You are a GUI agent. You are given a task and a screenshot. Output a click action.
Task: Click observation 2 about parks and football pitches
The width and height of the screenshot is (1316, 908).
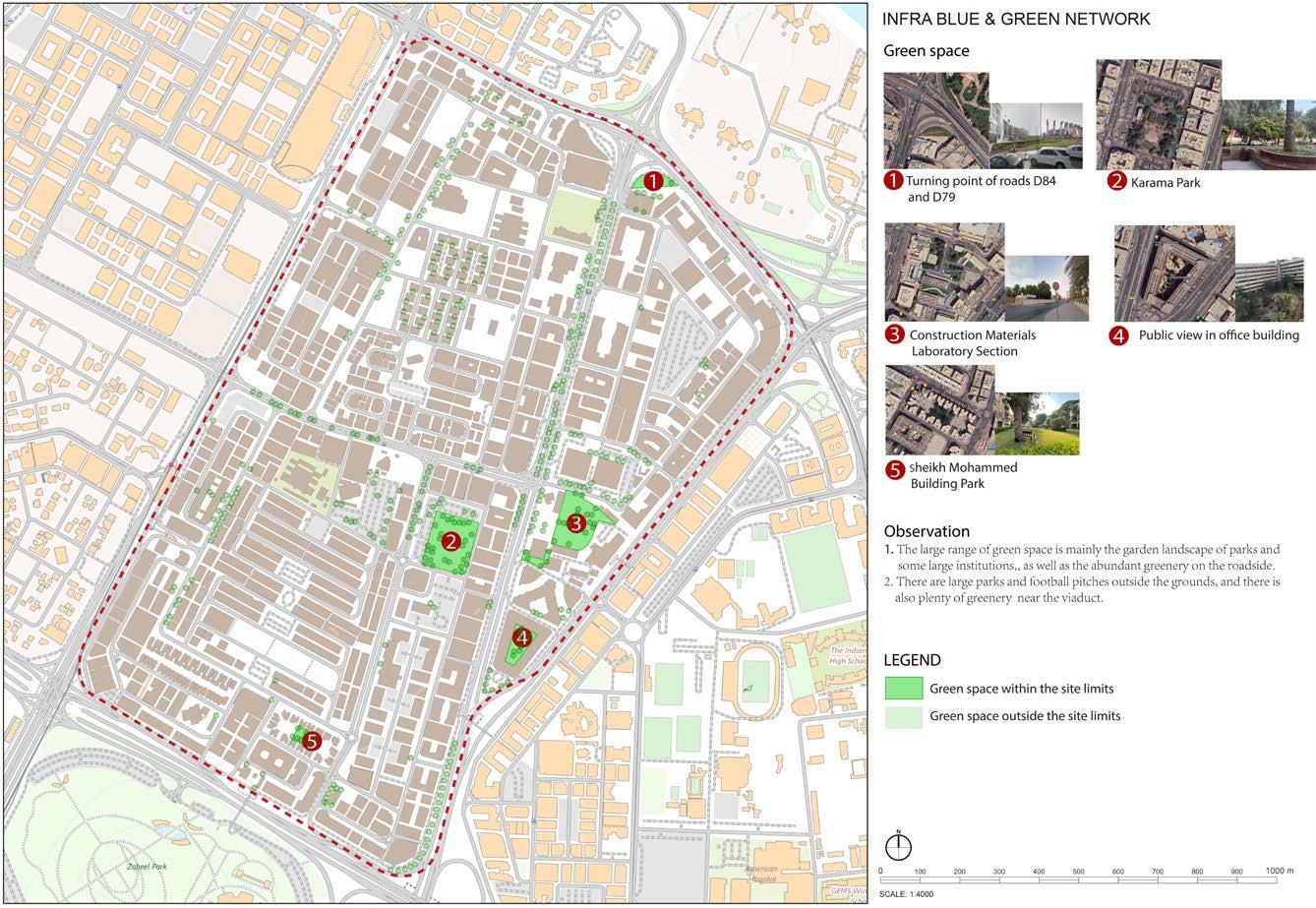coord(1082,589)
